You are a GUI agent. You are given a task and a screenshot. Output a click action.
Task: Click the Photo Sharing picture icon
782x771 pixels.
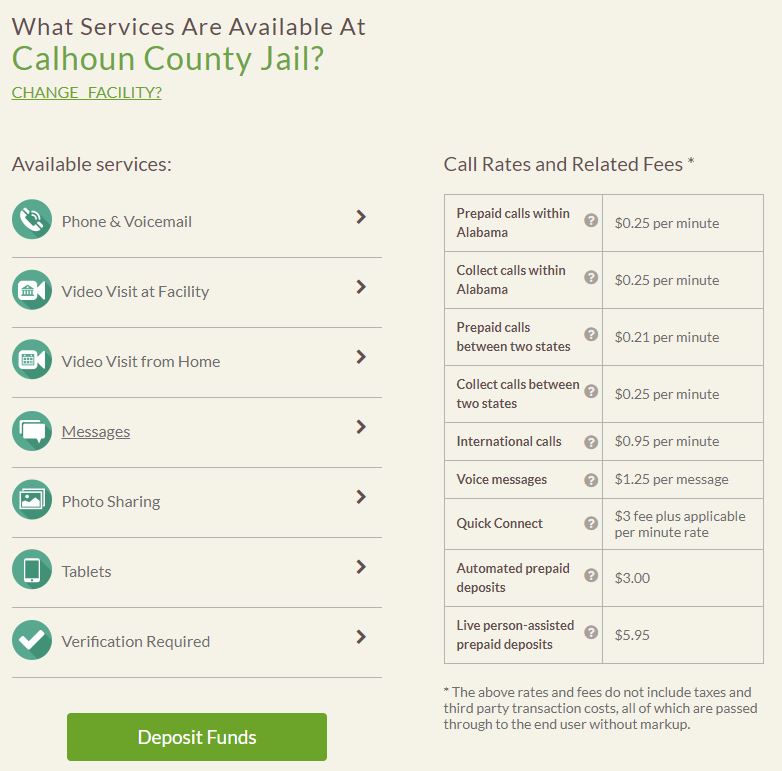click(x=32, y=500)
